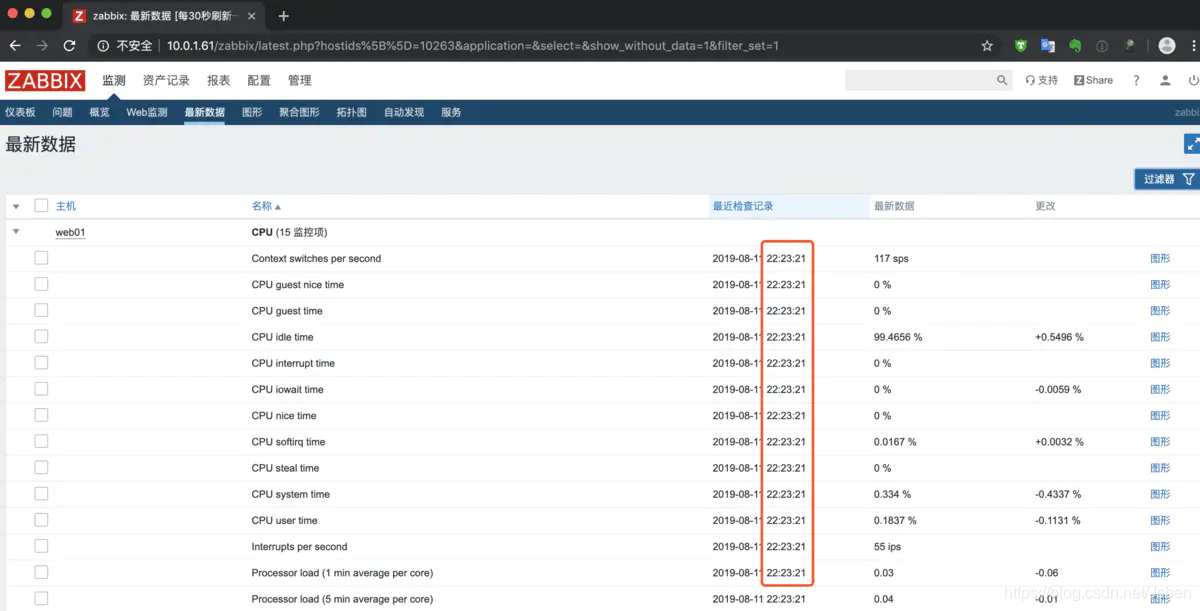This screenshot has width=1200, height=611.
Task: Switch to the 概览 submenu
Action: 99,113
